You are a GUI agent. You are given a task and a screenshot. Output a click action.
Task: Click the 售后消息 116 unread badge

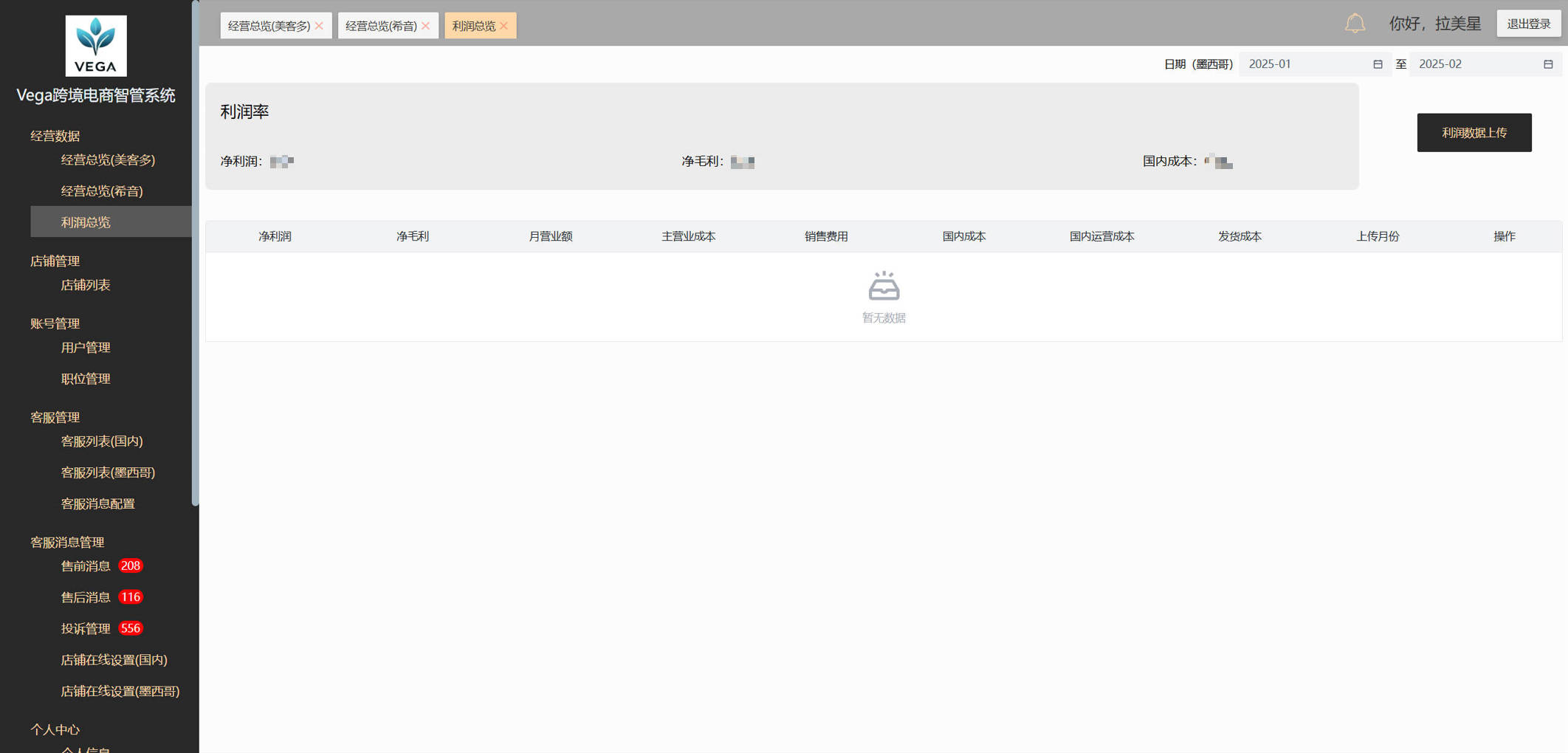(x=130, y=596)
